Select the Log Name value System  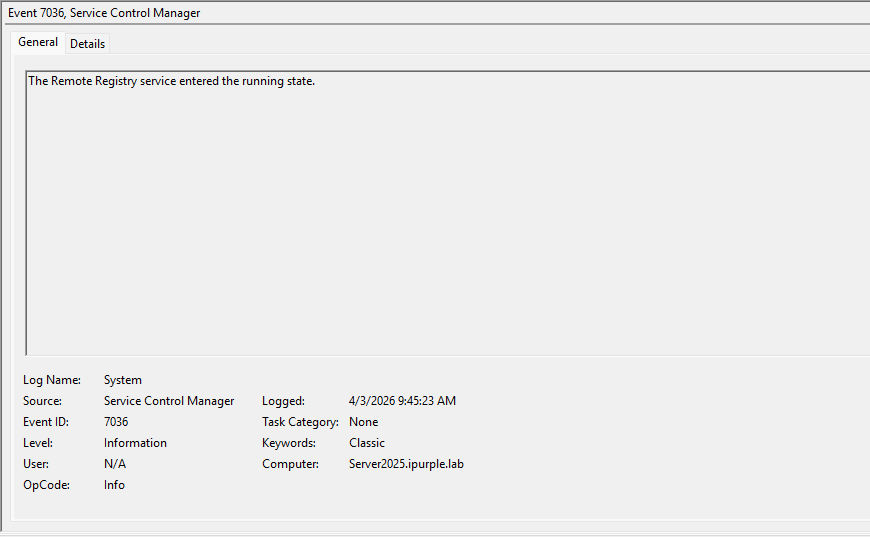click(123, 380)
